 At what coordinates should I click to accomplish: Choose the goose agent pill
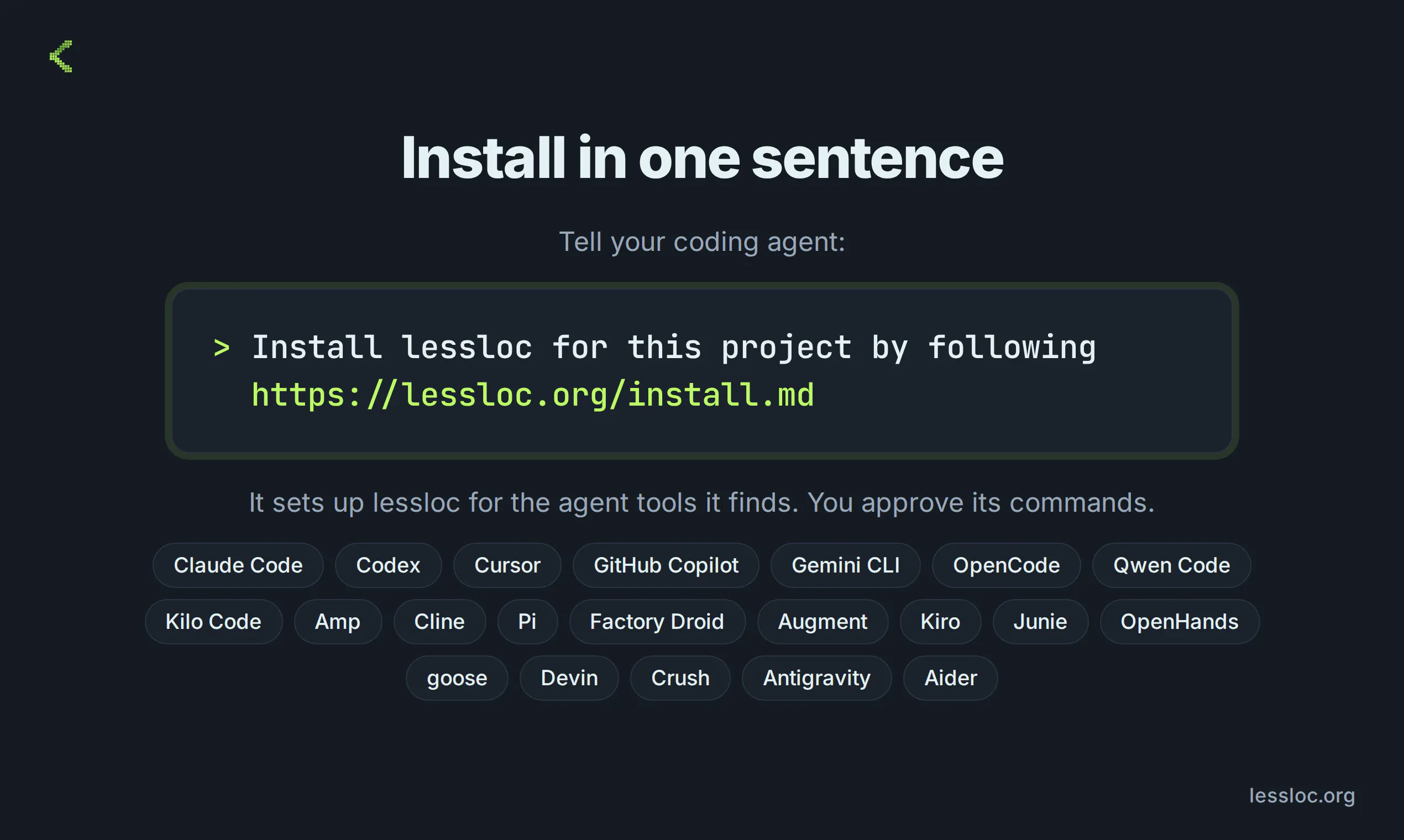457,678
